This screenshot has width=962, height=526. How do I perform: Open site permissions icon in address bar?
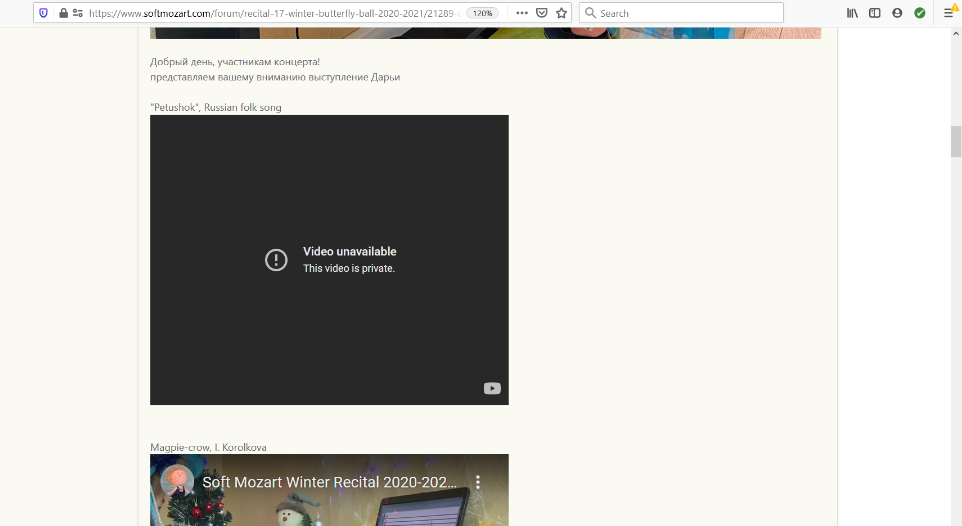77,13
